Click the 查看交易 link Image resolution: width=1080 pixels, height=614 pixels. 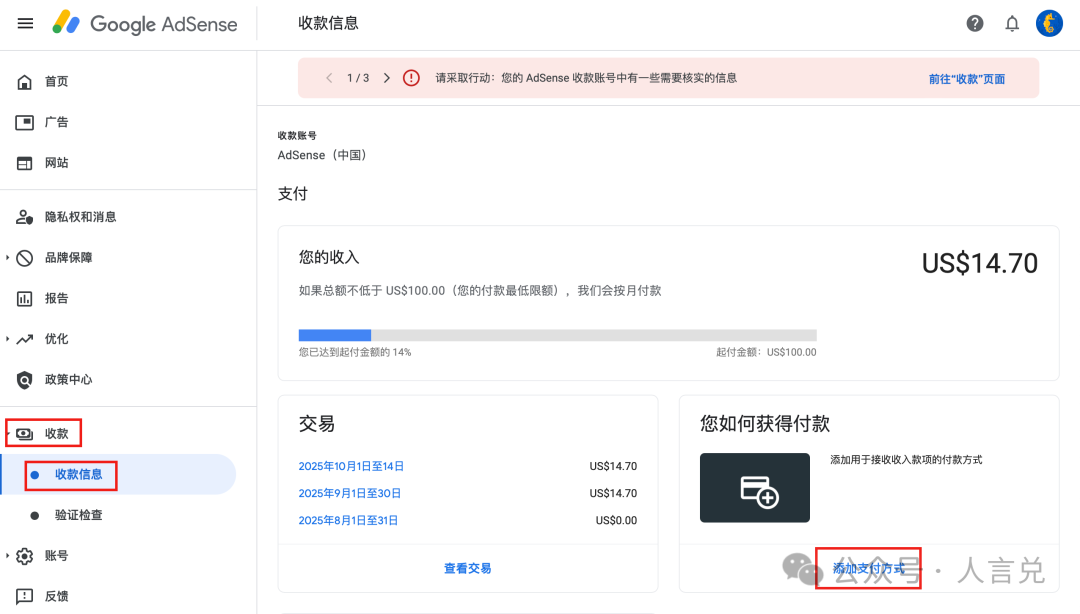click(468, 569)
